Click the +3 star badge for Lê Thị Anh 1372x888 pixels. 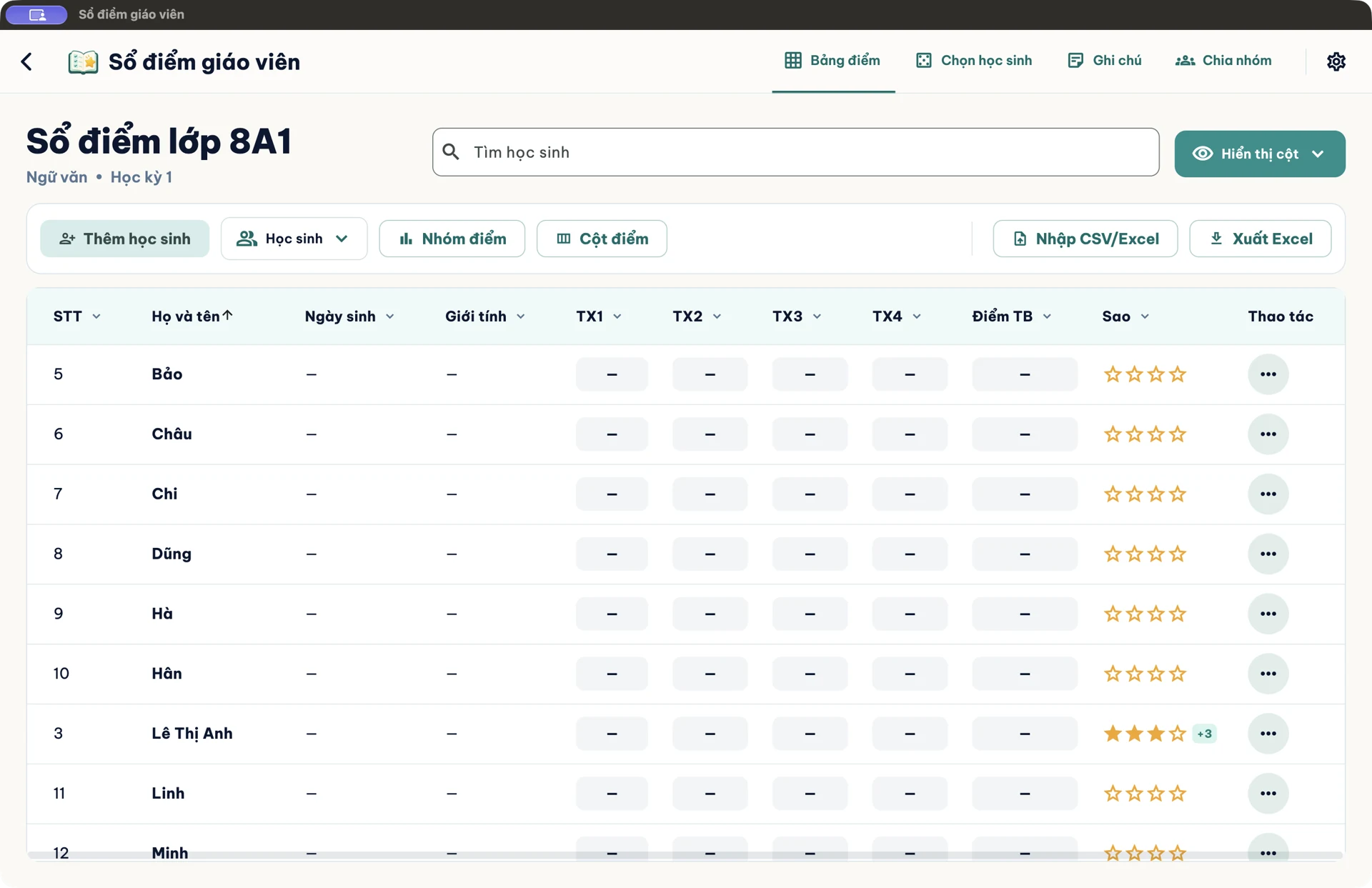point(1205,734)
